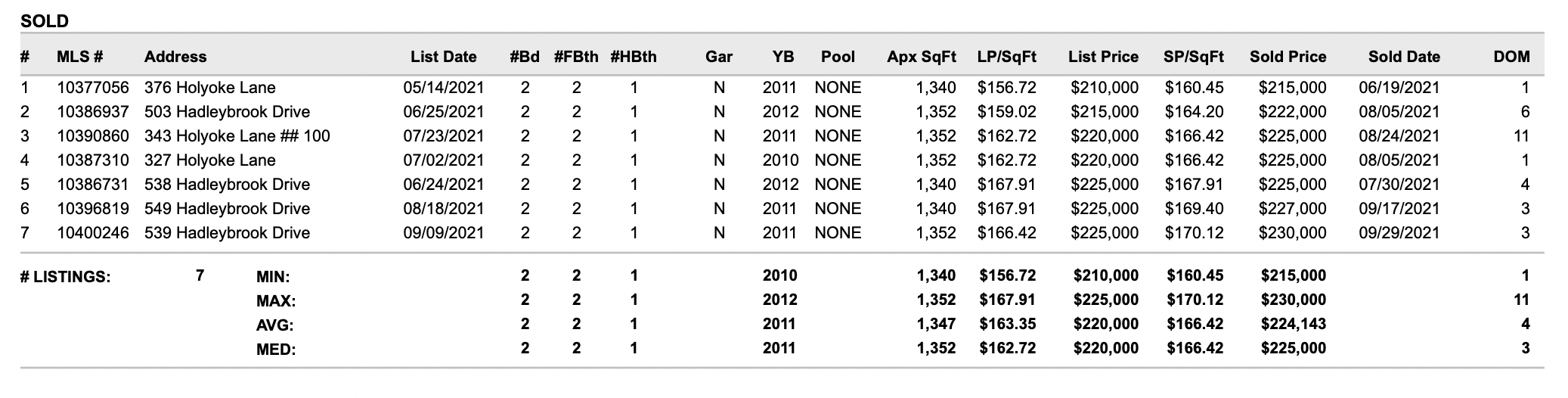Click the List Date column header
The image size is (1568, 398).
click(443, 57)
